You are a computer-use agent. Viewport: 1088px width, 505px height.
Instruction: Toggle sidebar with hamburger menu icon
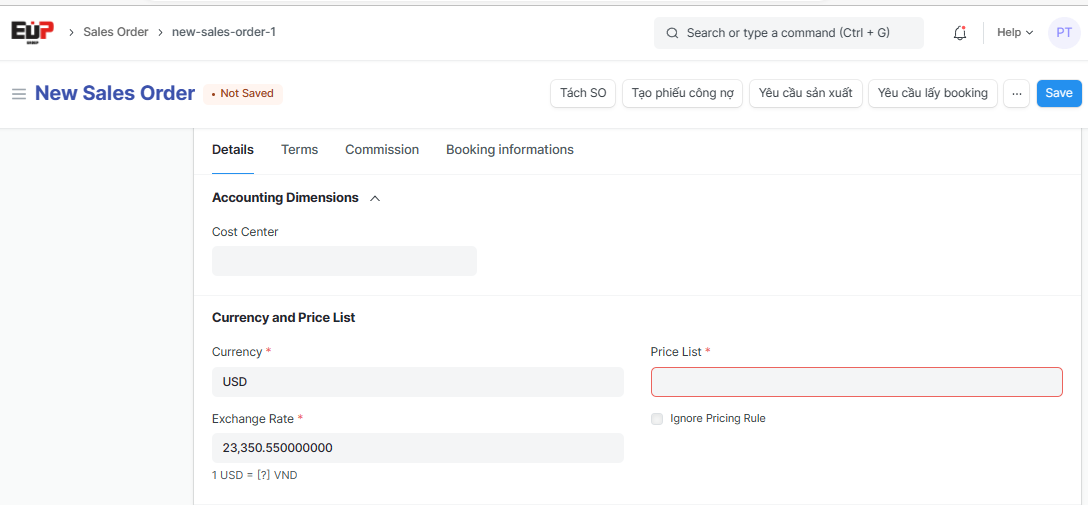(x=18, y=94)
